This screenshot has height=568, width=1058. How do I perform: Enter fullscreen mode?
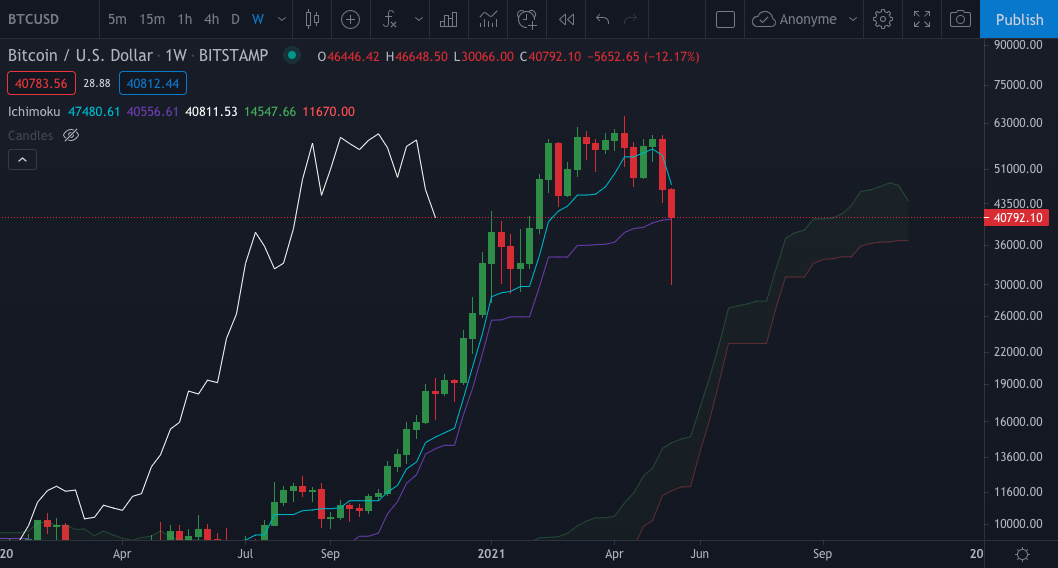coord(922,19)
